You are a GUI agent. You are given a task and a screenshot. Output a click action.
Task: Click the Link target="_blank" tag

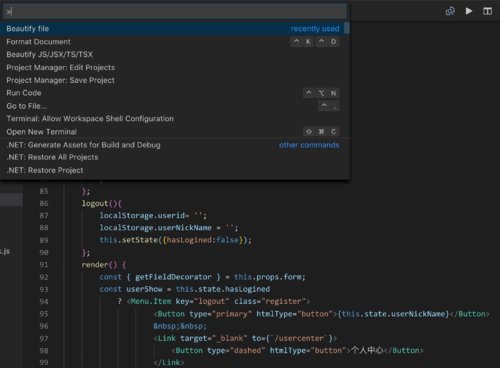(245, 338)
